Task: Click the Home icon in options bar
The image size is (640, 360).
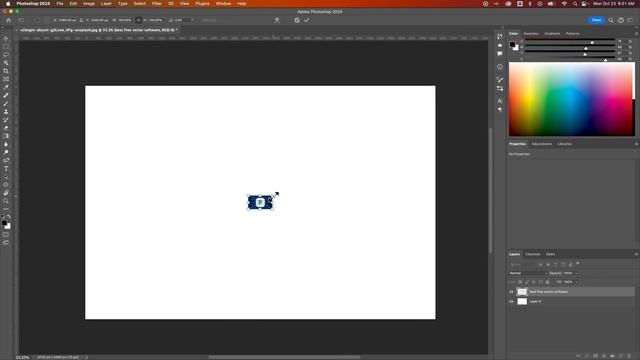Action: point(9,20)
